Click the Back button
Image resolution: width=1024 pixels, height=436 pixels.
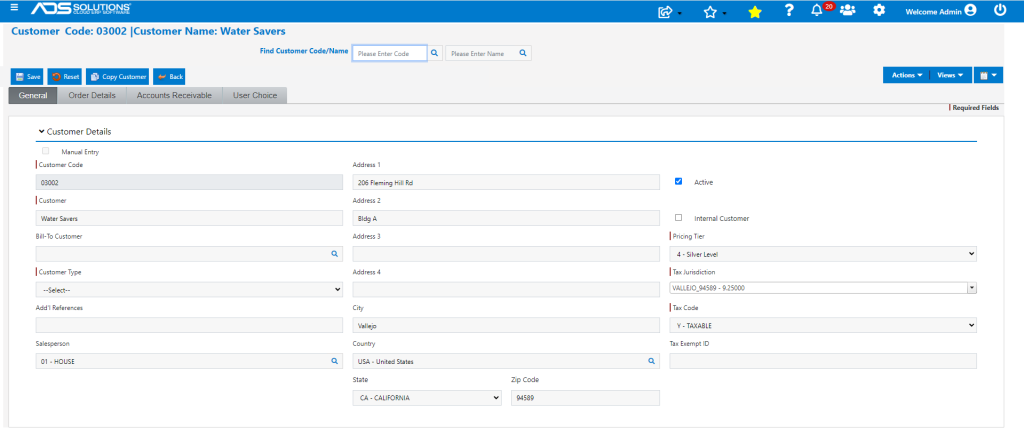tap(170, 77)
